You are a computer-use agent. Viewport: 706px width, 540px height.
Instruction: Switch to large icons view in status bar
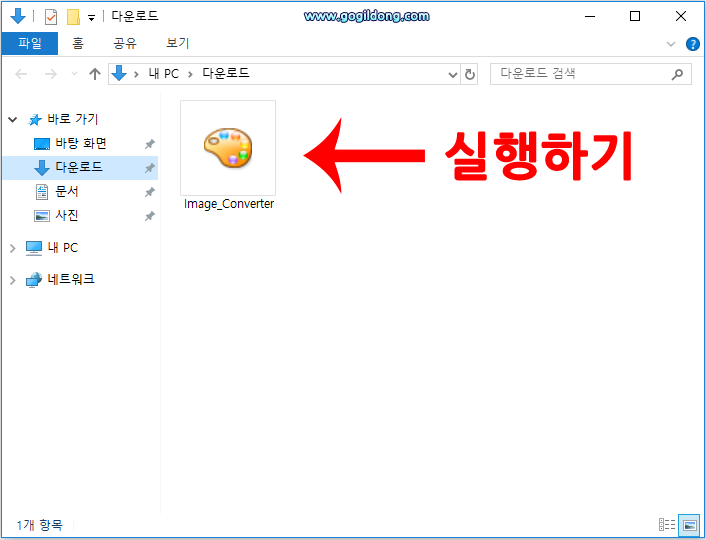pos(689,525)
